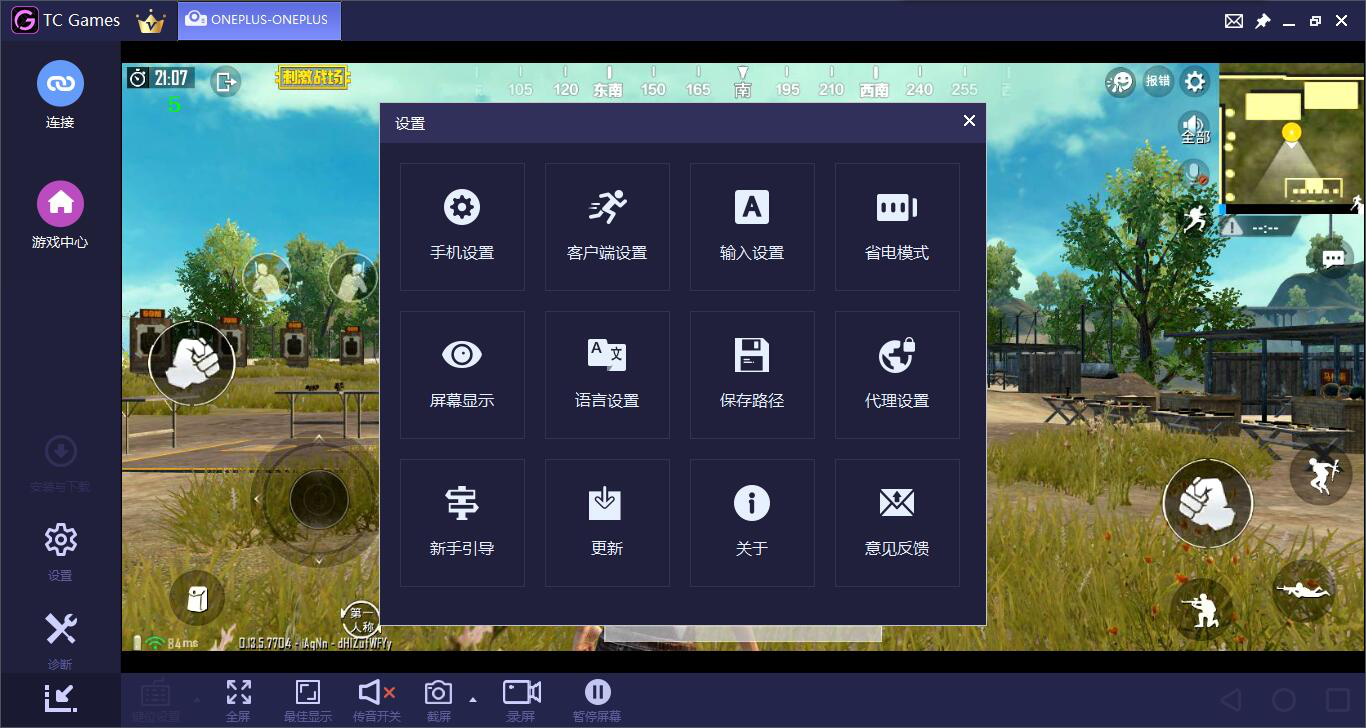Open 输入设置 input settings tile
The image size is (1366, 728).
(x=752, y=227)
